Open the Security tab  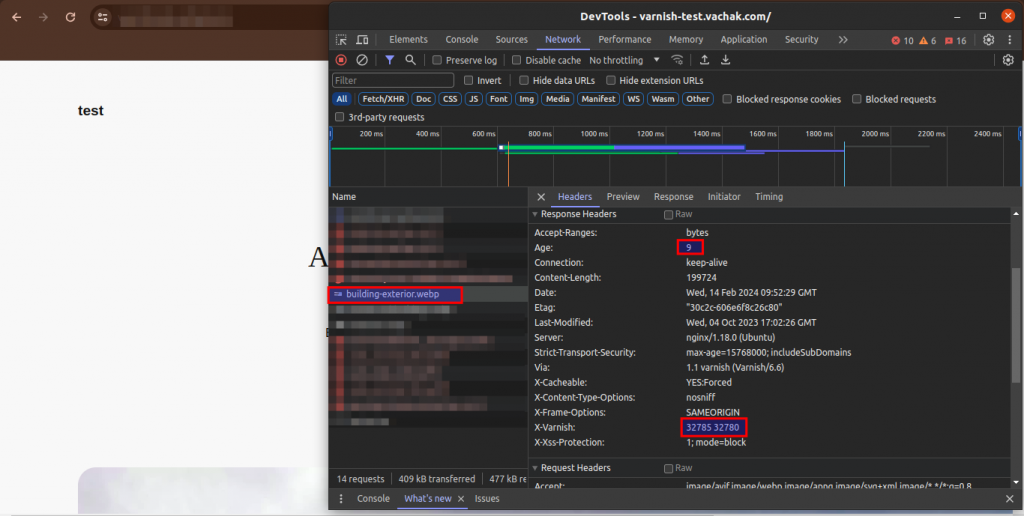801,40
